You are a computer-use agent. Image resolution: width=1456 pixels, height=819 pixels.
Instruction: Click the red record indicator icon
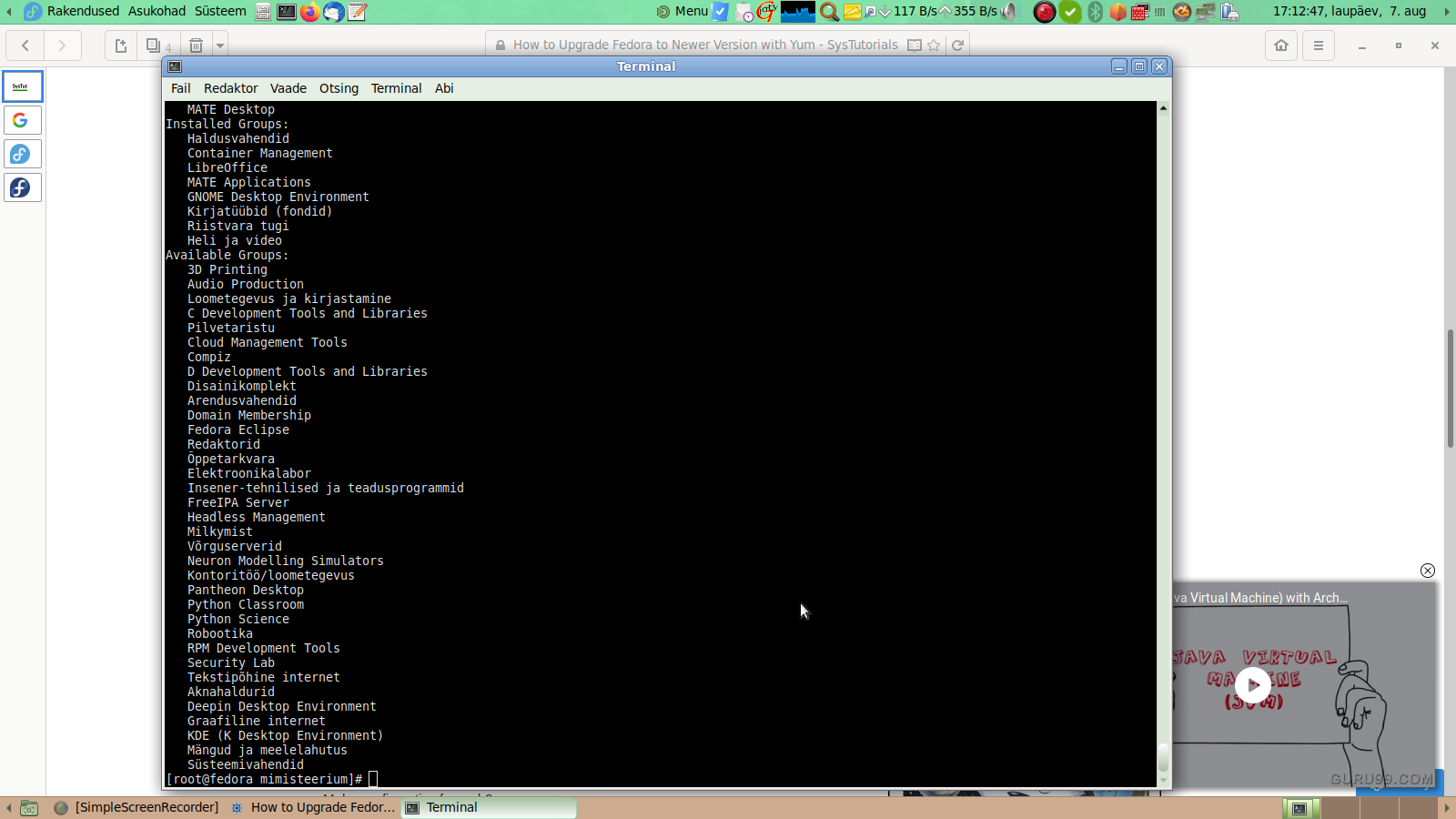coord(1045,12)
